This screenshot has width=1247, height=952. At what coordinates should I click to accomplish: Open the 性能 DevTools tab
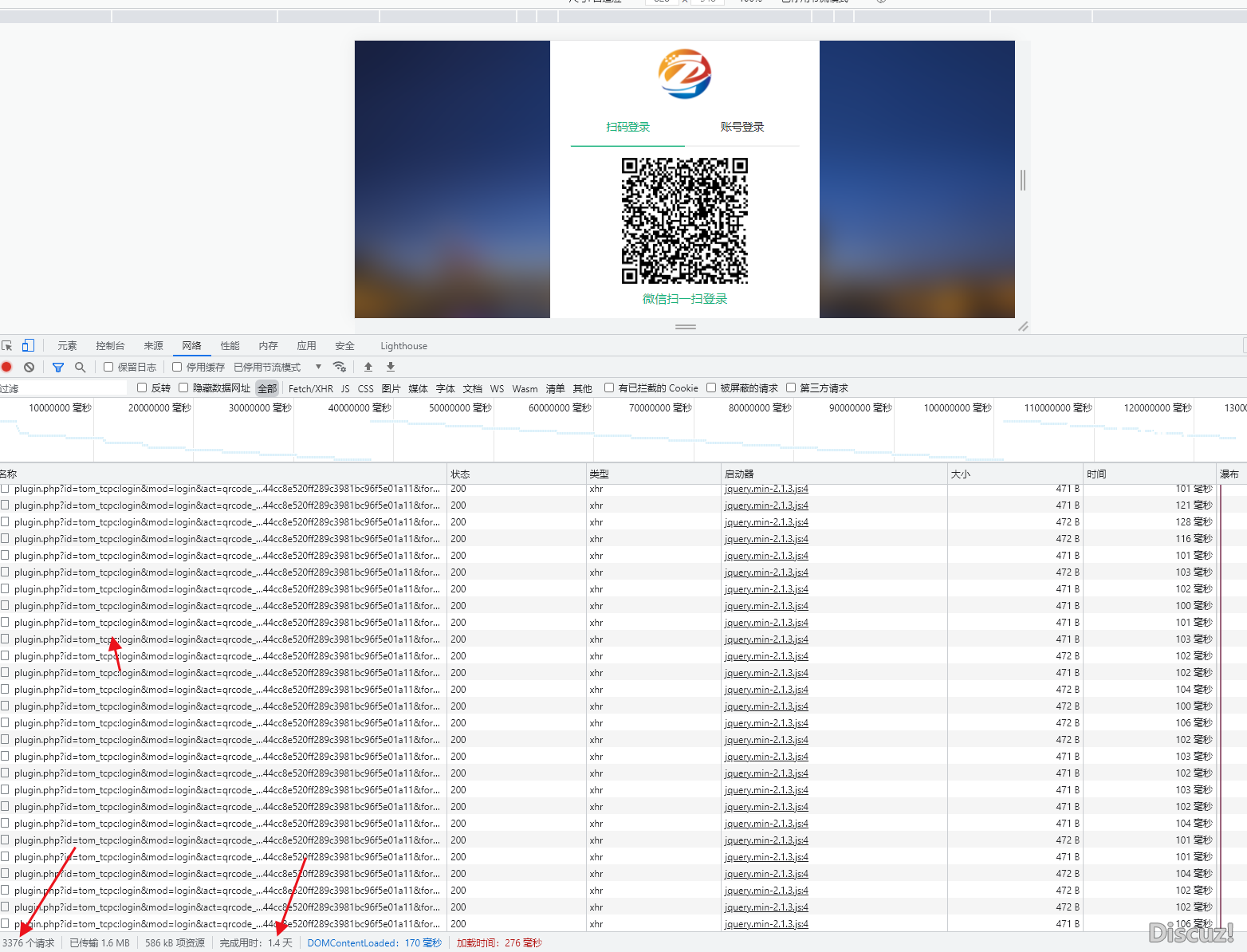click(230, 346)
